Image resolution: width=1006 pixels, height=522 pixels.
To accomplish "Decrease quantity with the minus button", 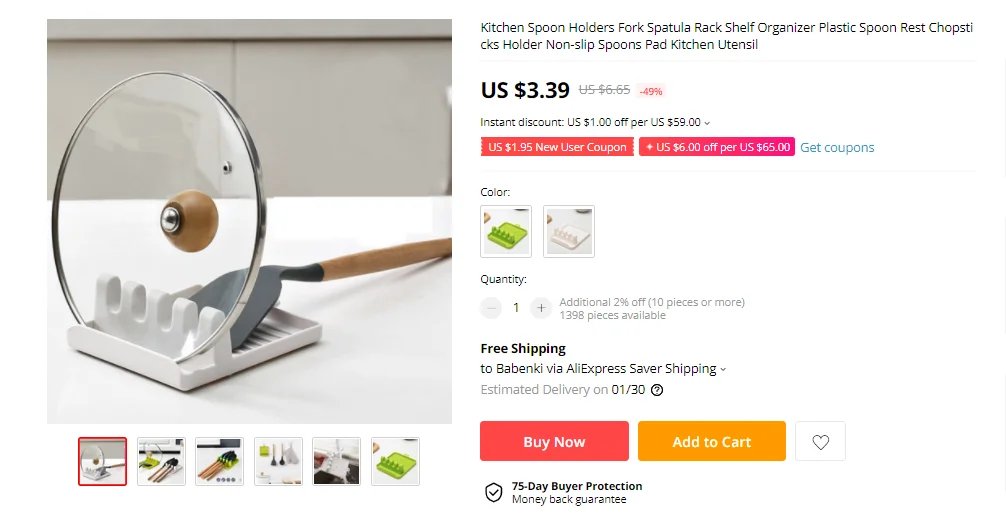I will [x=491, y=308].
